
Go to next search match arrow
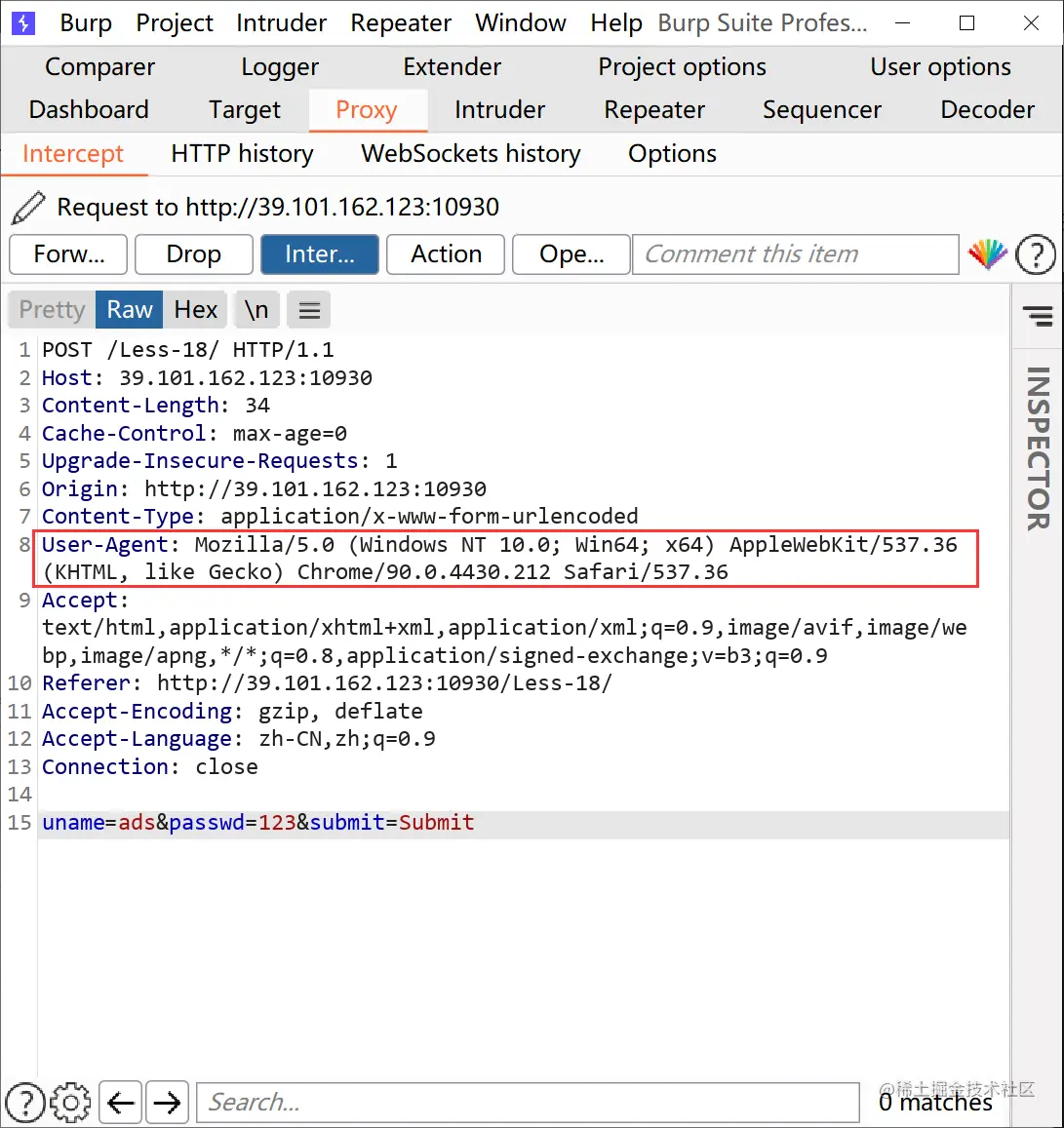click(167, 1102)
